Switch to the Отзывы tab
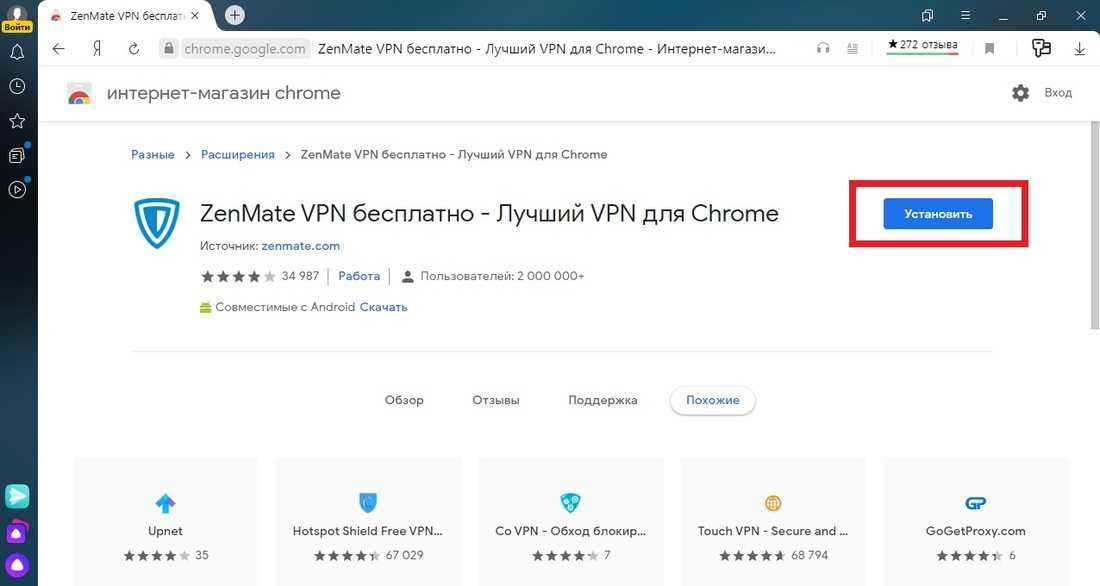Viewport: 1100px width, 586px height. coord(496,400)
